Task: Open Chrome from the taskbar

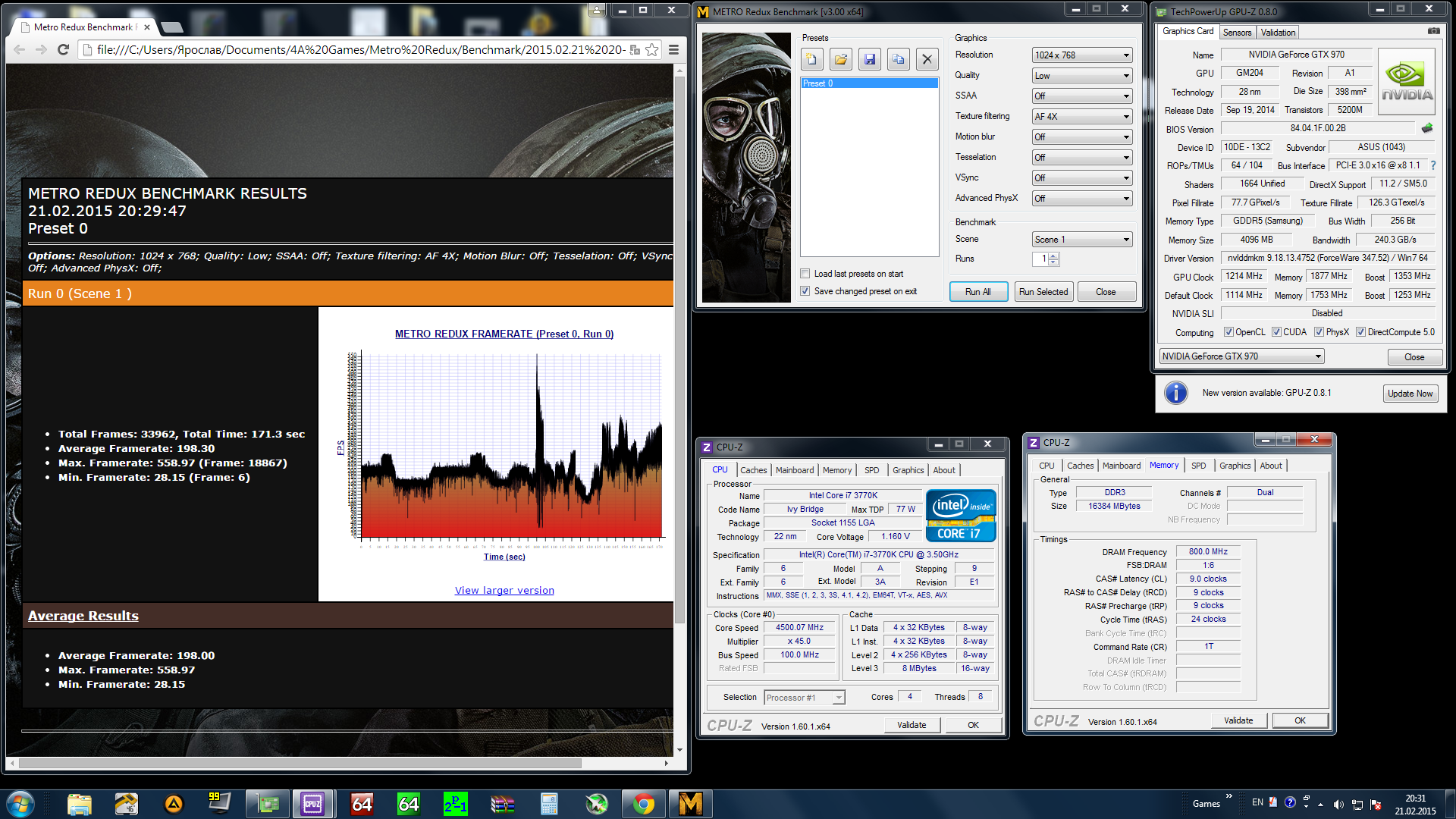Action: (x=644, y=803)
